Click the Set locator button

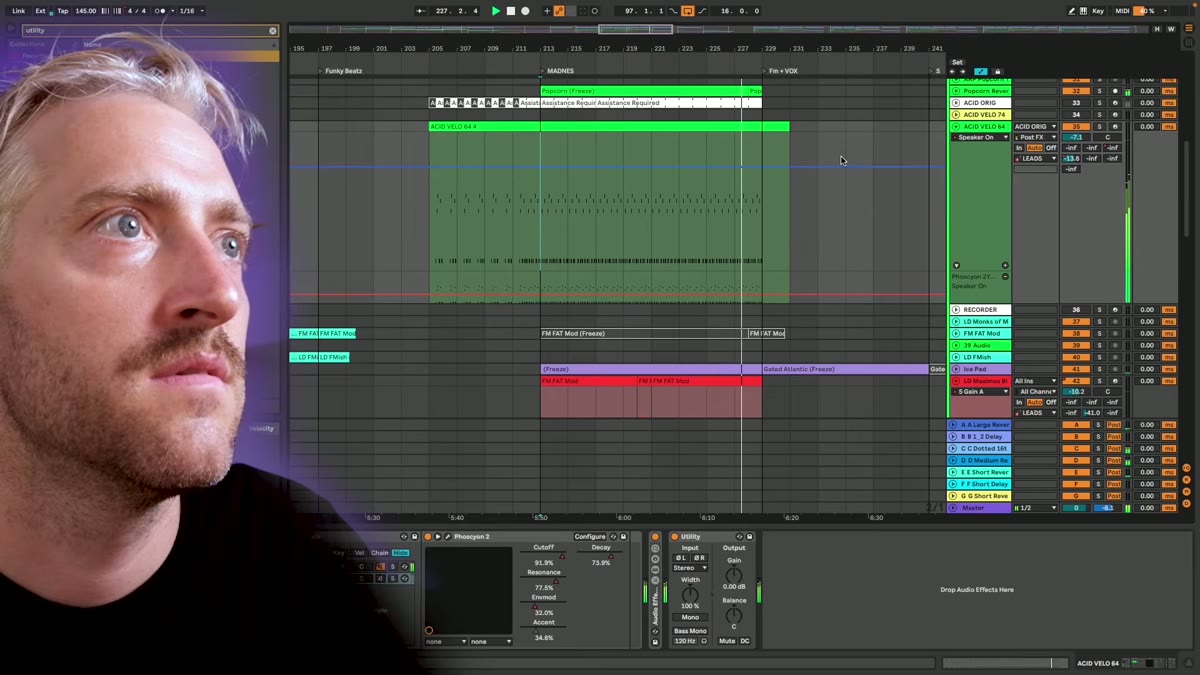click(957, 62)
